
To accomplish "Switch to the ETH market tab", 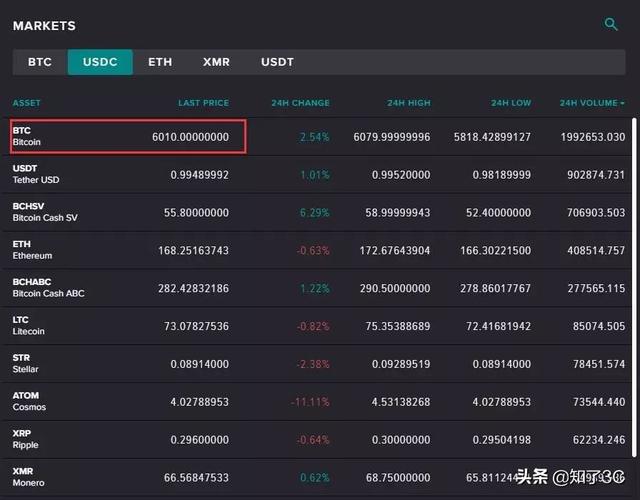I will point(160,62).
